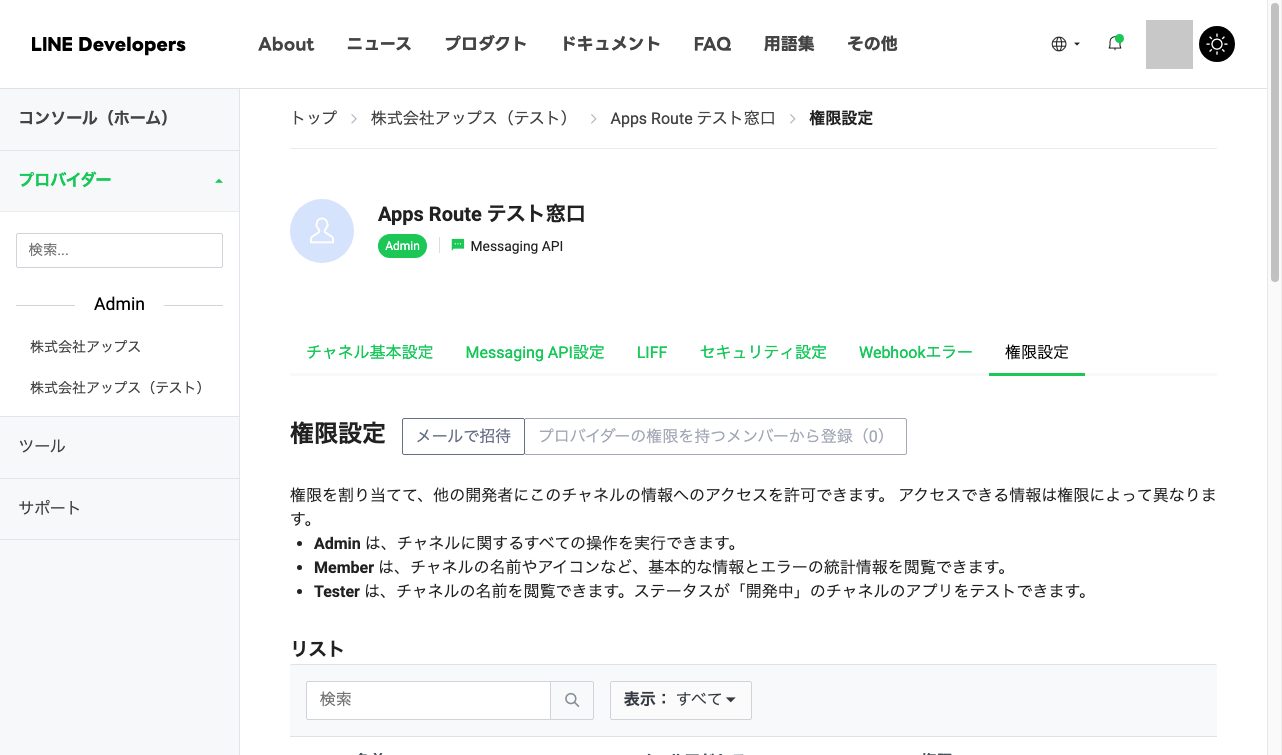
Task: Open the ツール sidebar section
Action: pyautogui.click(x=119, y=446)
